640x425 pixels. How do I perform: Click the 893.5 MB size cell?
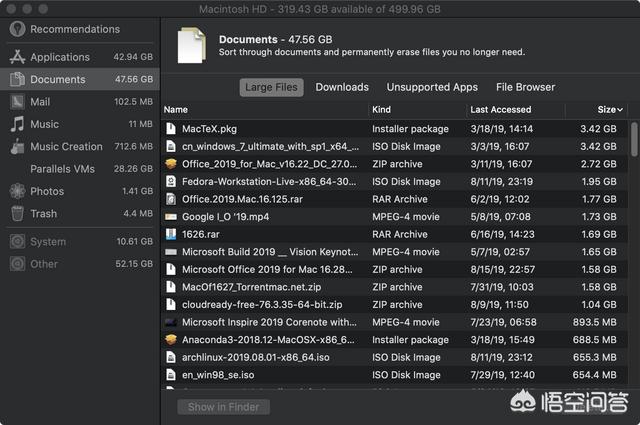pos(594,322)
